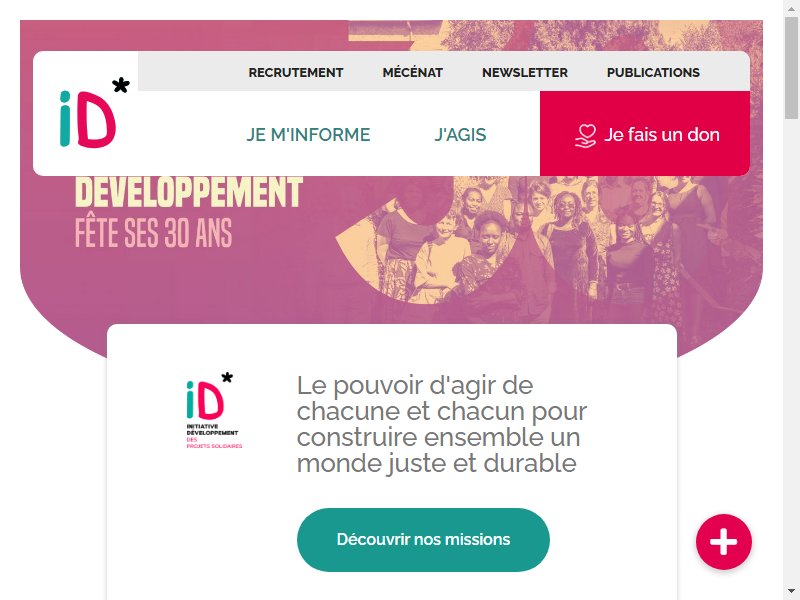Click the heart-in-hand donation icon

pyautogui.click(x=585, y=136)
